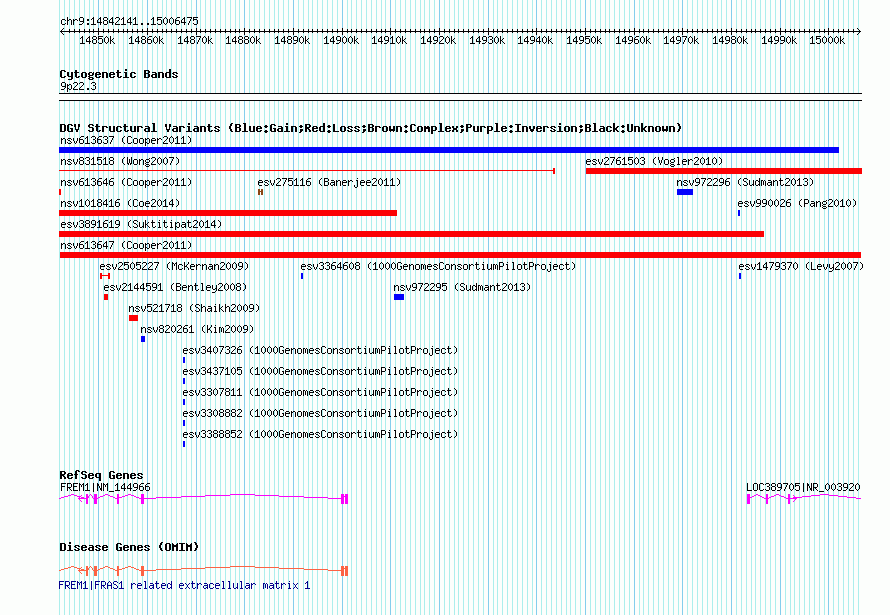Open nsv972295 (Sudmant2013) label
The height and width of the screenshot is (615, 890).
(x=462, y=287)
